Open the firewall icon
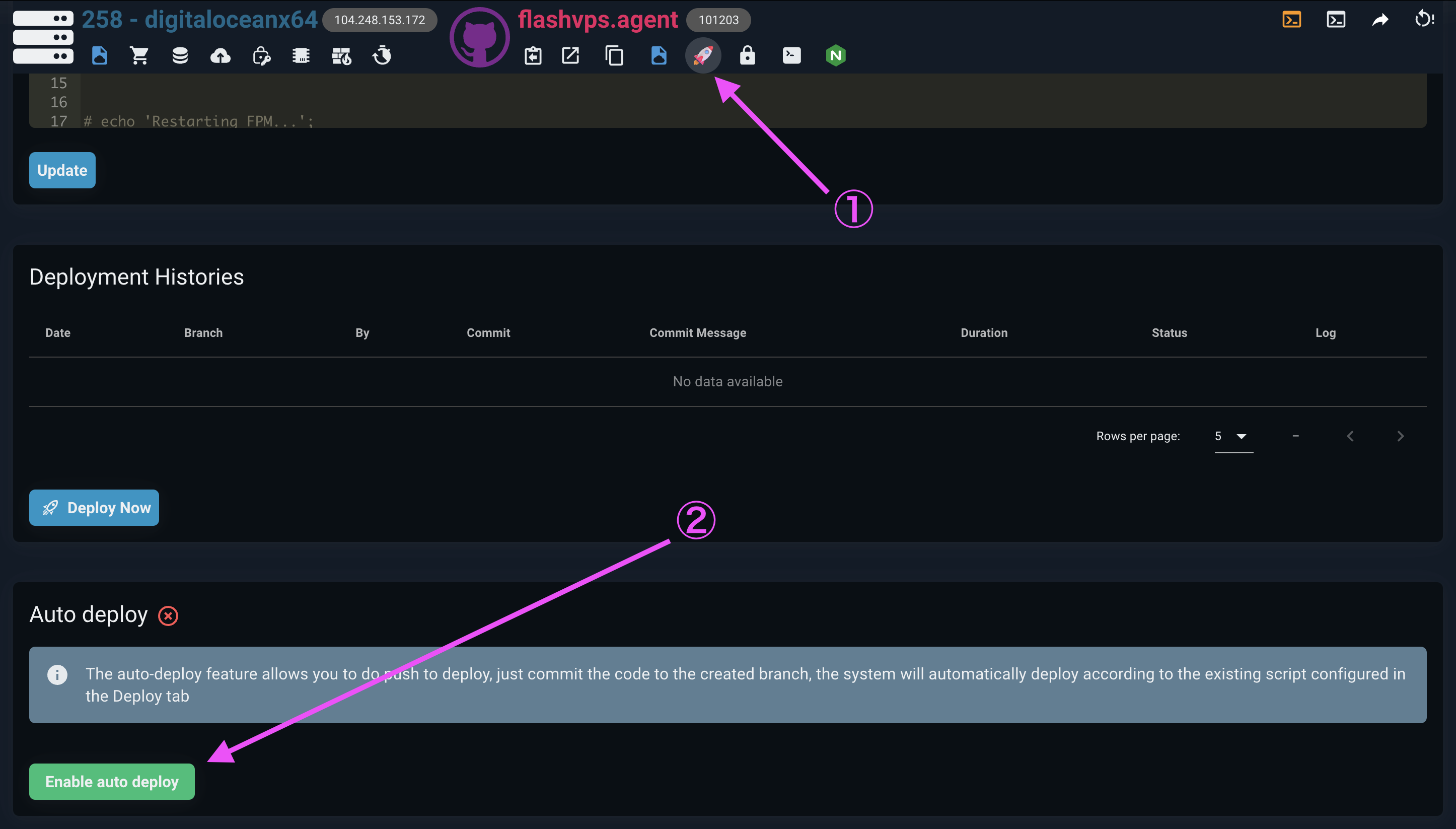The image size is (1456, 829). (x=341, y=56)
